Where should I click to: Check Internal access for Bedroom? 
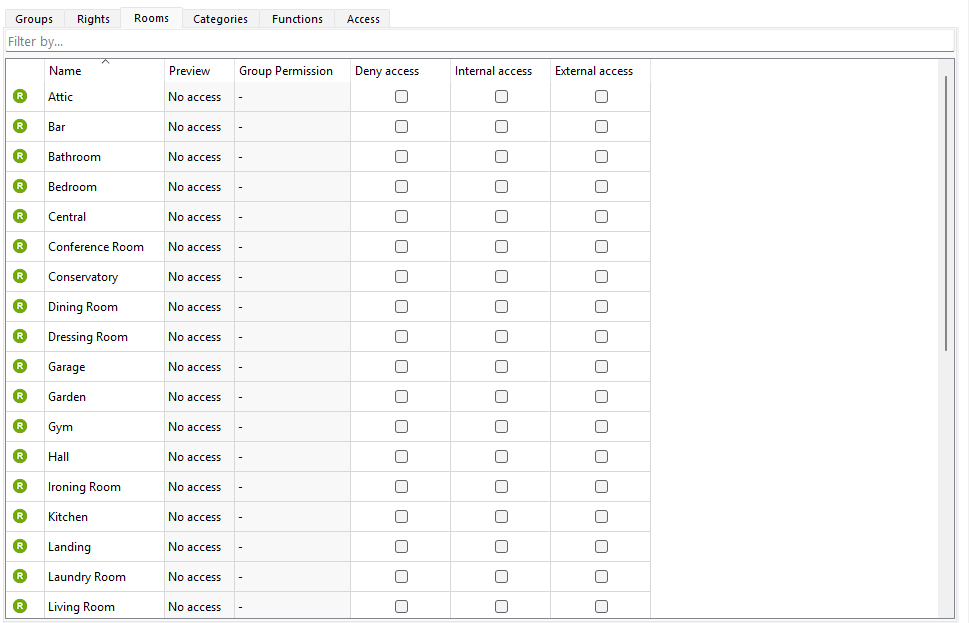[x=501, y=187]
